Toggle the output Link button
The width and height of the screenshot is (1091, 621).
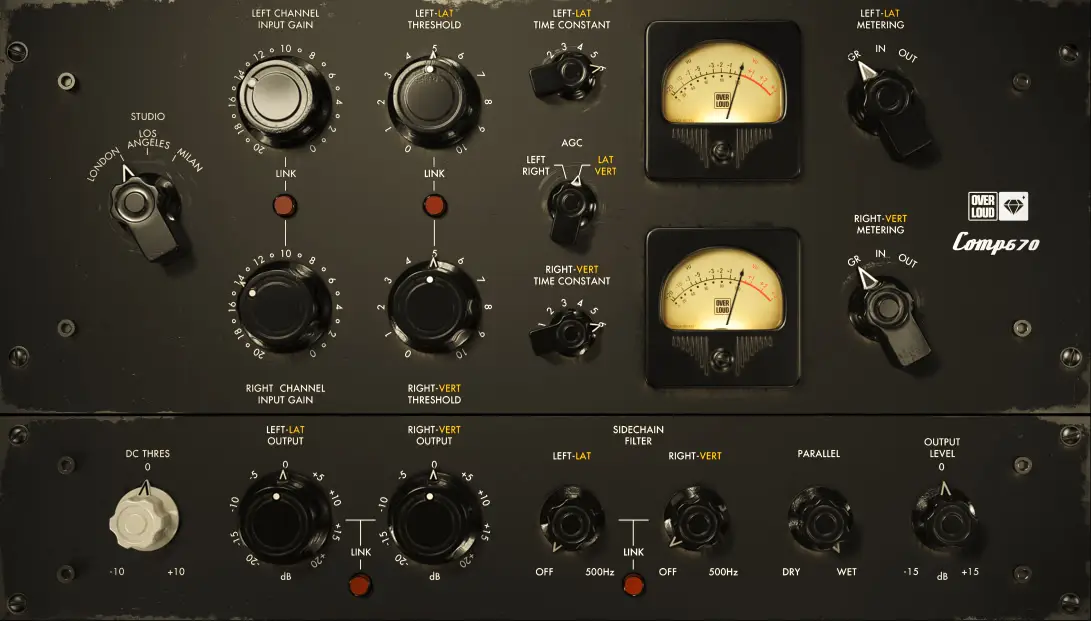360,586
